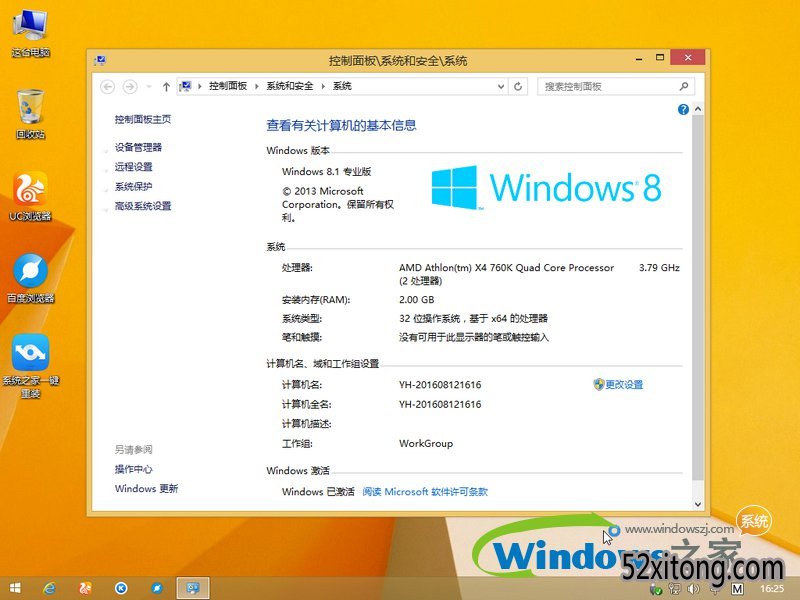Click the volume speaker tray icon

point(694,589)
